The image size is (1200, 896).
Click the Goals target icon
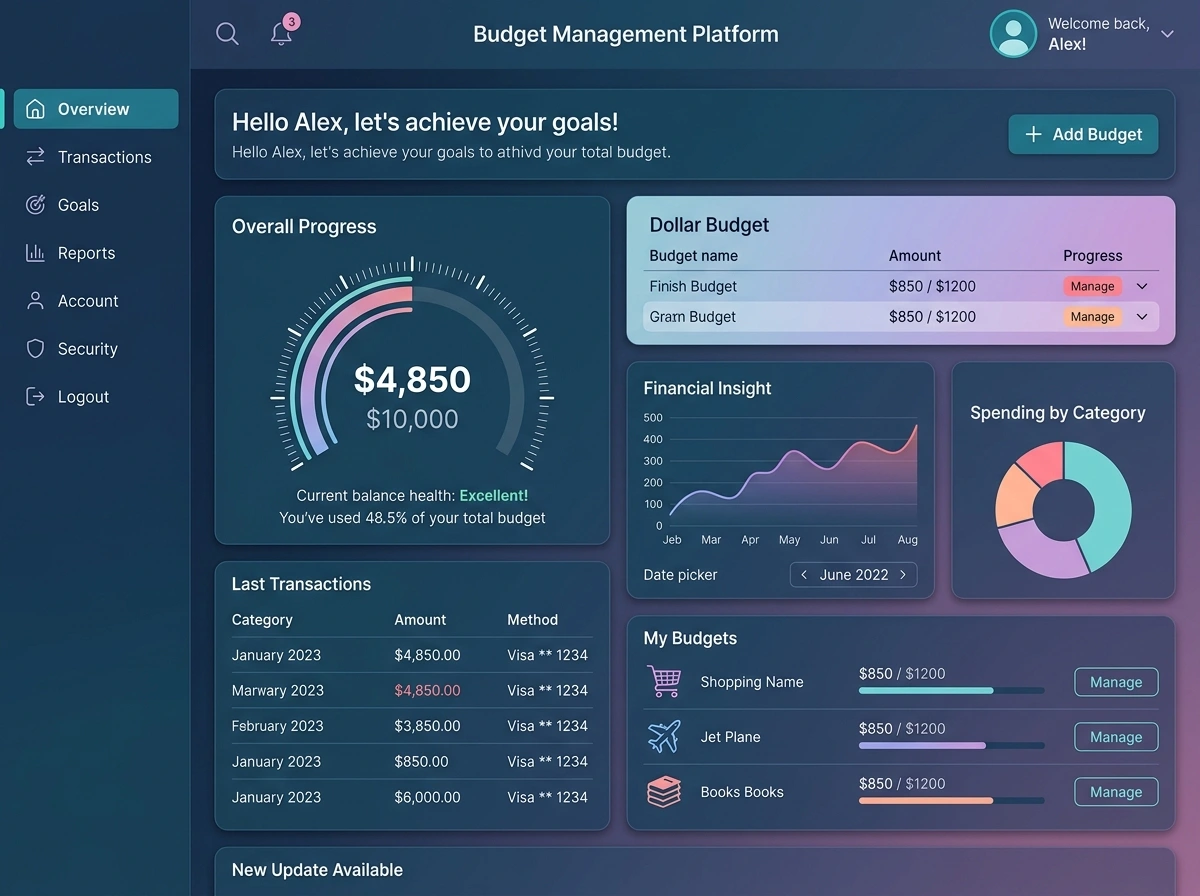click(35, 205)
